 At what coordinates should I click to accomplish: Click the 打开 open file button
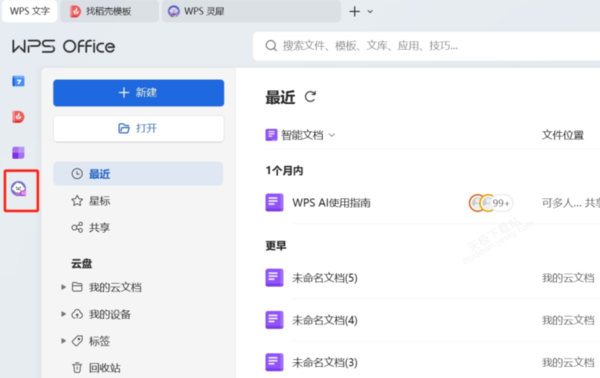point(139,129)
